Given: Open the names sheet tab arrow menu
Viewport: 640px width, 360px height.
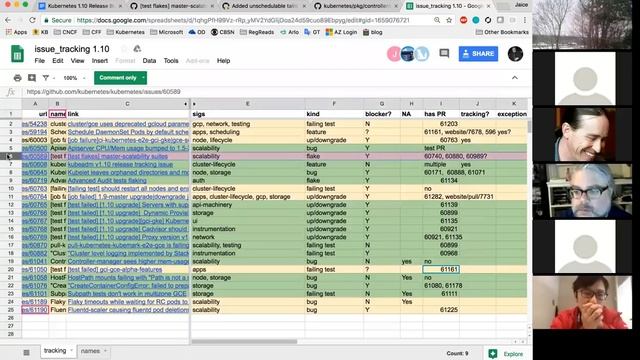Looking at the screenshot, I should [106, 351].
